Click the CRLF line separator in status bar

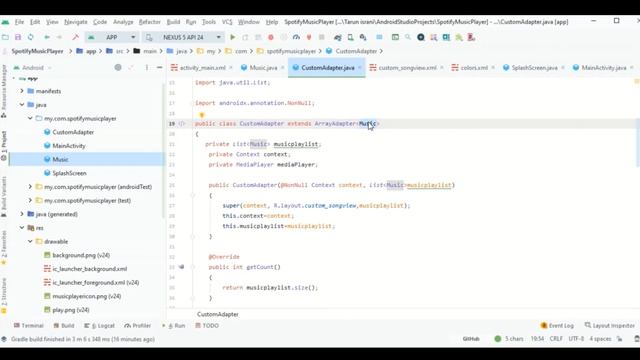[556, 339]
